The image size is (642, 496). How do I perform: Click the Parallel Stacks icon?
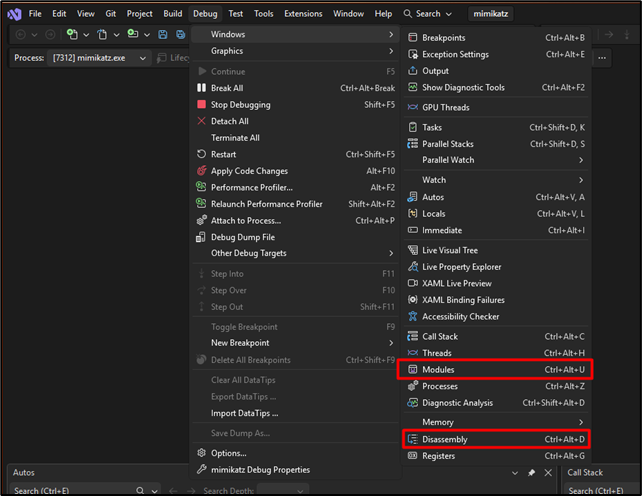[413, 144]
